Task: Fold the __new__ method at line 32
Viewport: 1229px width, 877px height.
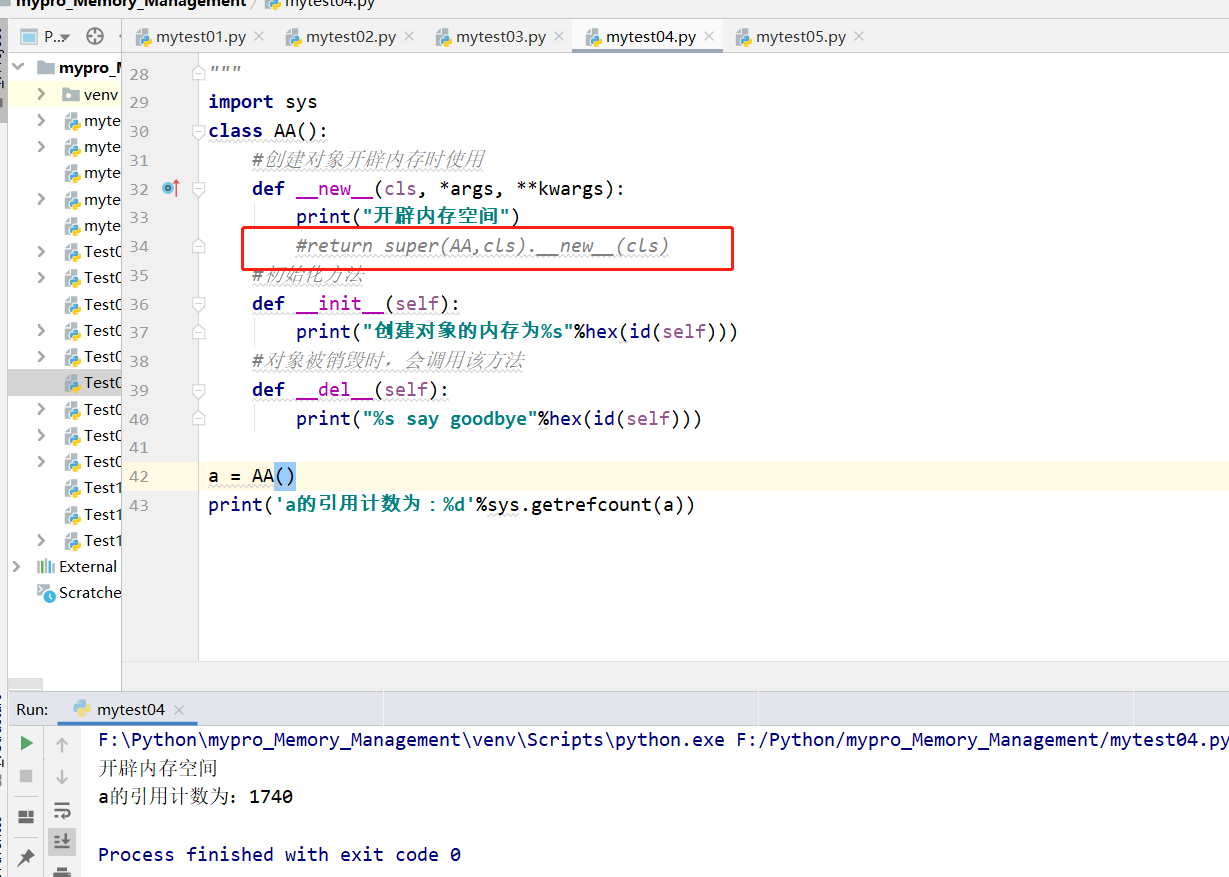Action: (x=199, y=189)
